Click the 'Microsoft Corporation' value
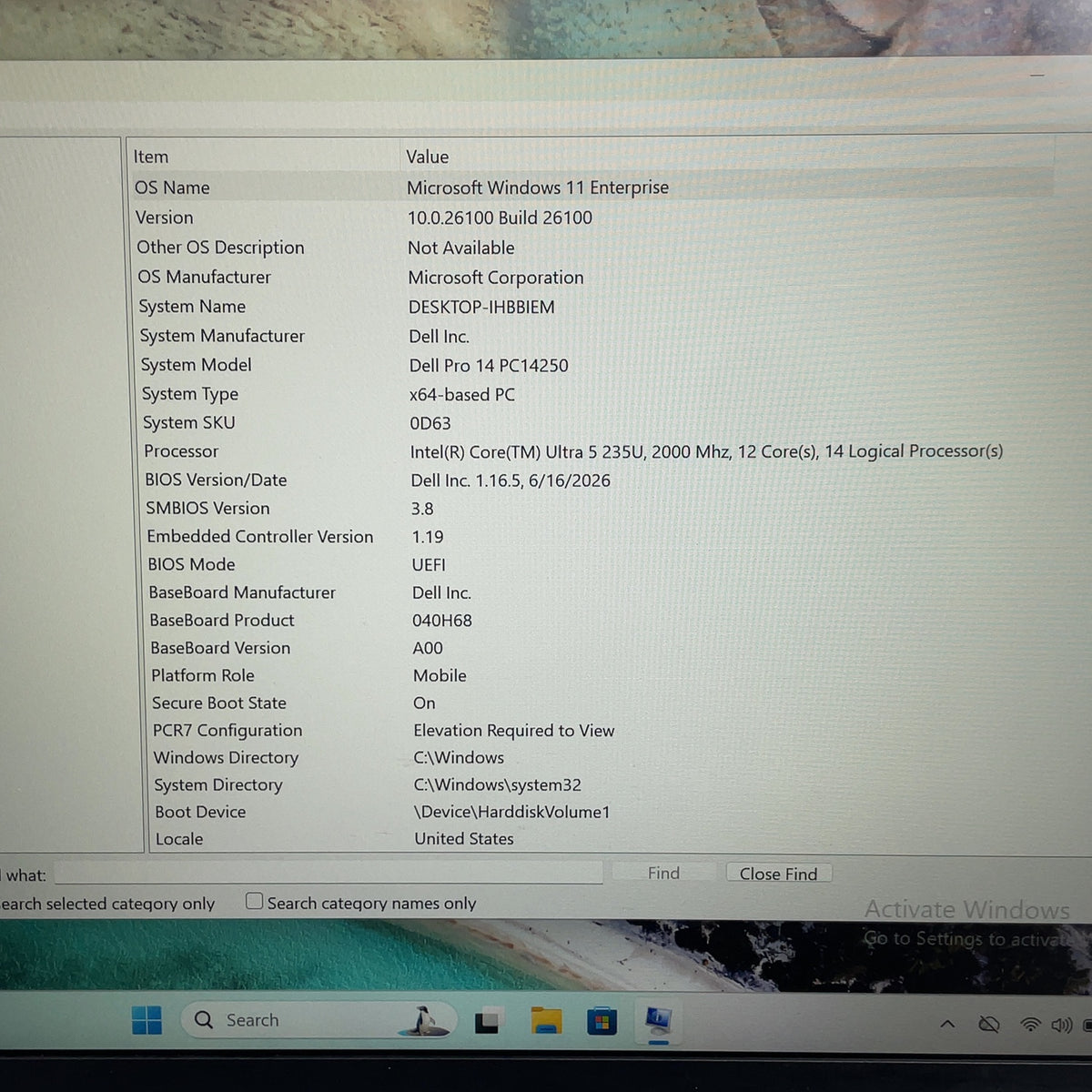Viewport: 1092px width, 1092px height. [496, 278]
